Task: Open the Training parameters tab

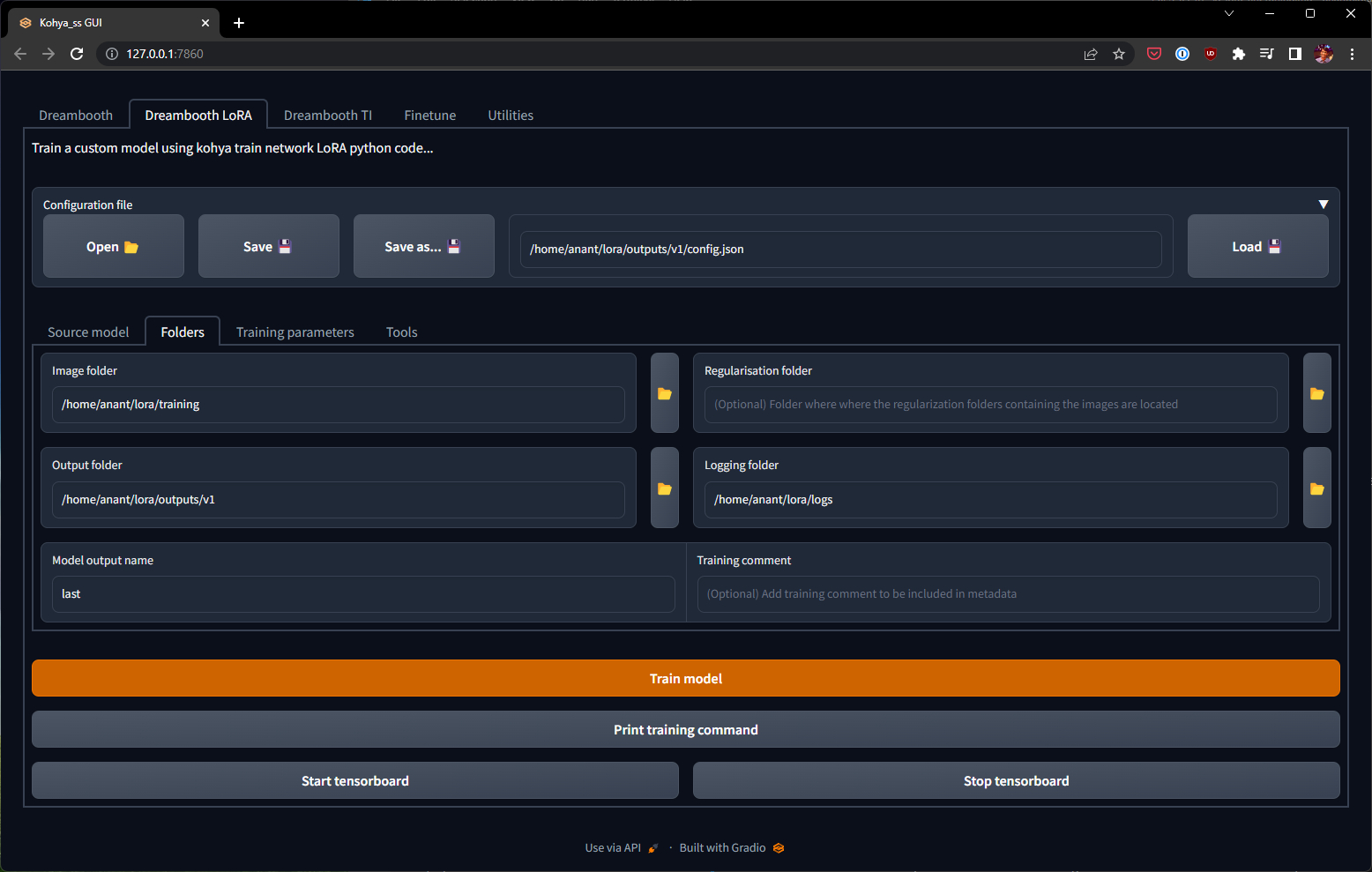Action: pyautogui.click(x=295, y=332)
